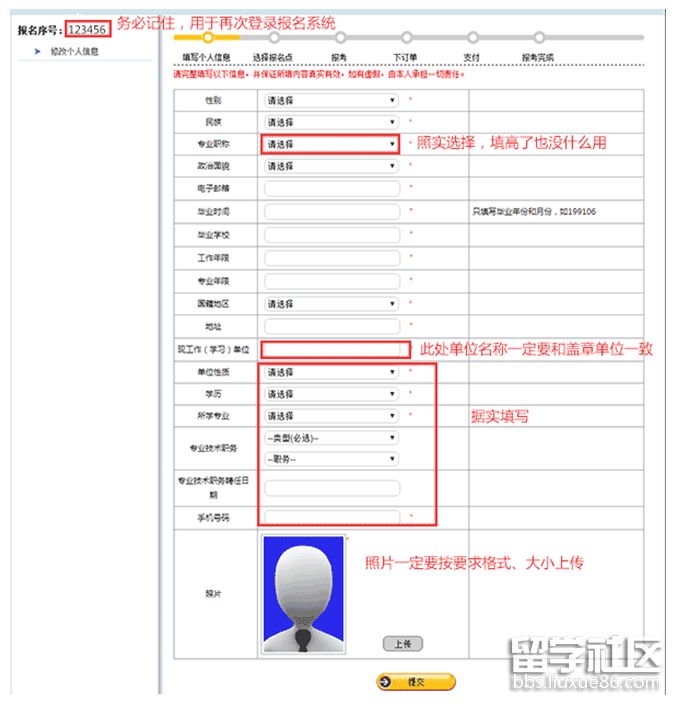Expand the 专业职称 dropdown
The width and height of the screenshot is (676, 704).
click(331, 144)
